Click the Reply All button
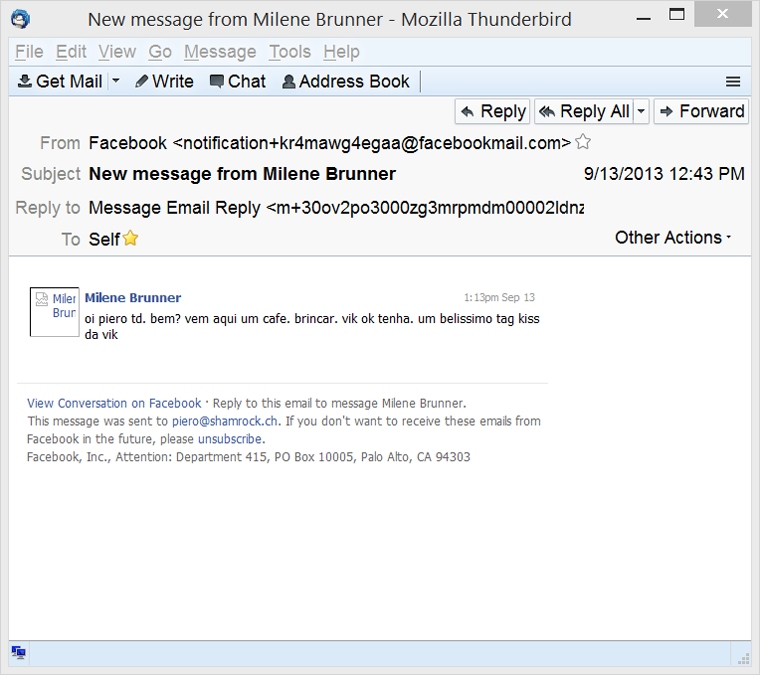The height and width of the screenshot is (675, 760). tap(584, 111)
